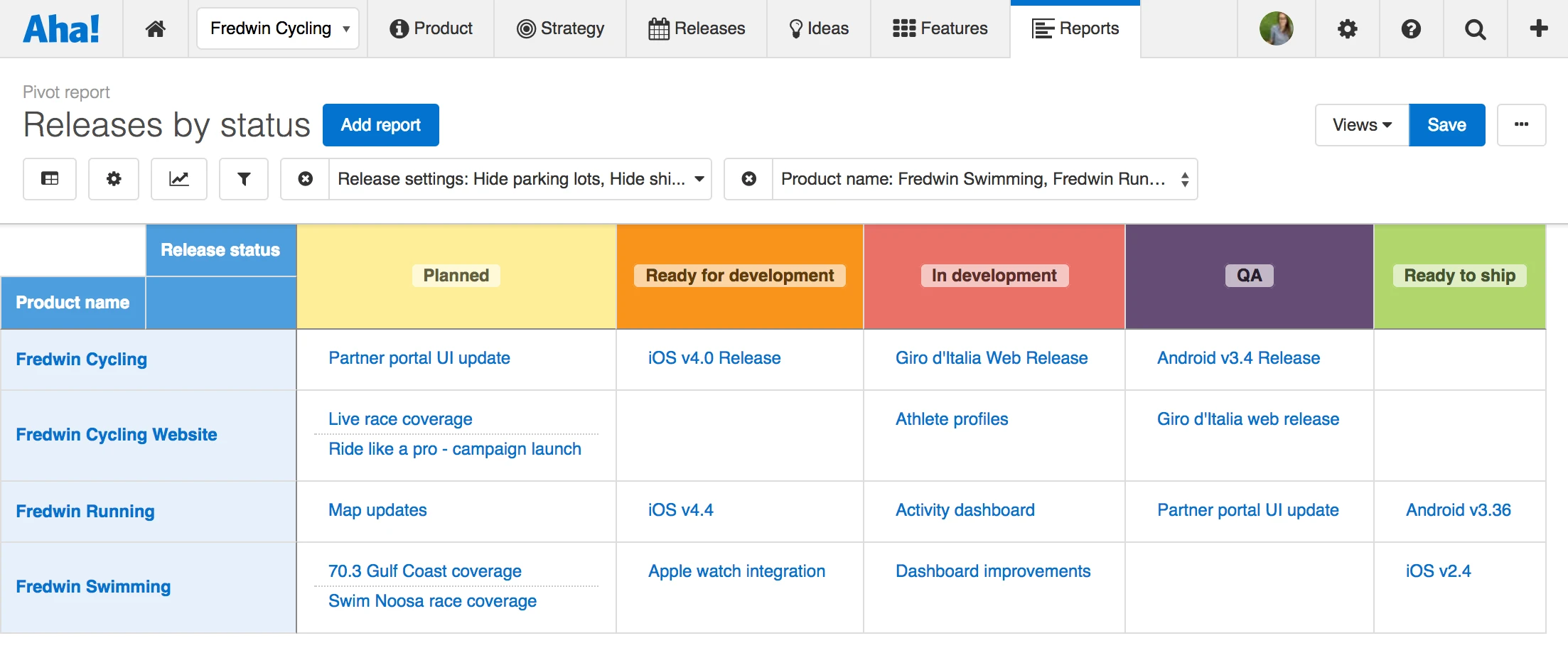Open the iOS v4.0 Release link

[714, 358]
